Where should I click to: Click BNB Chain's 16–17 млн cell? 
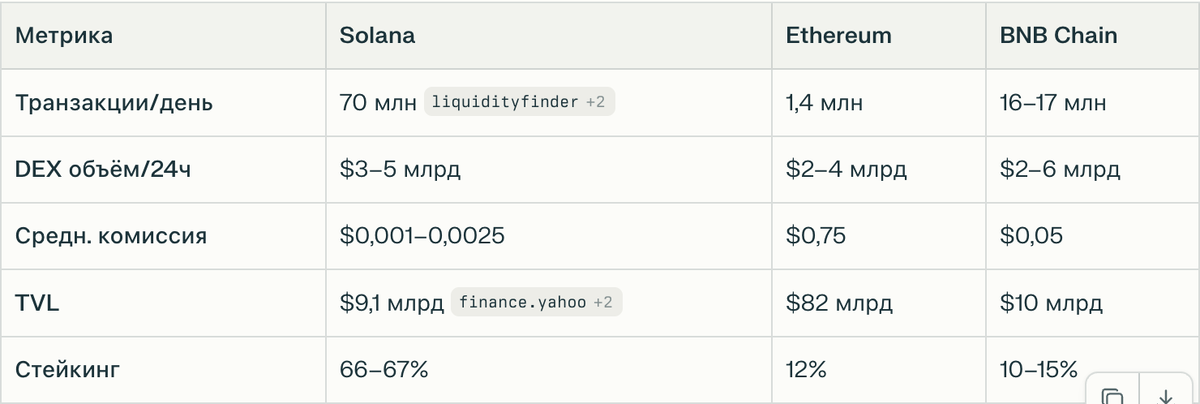[1053, 102]
